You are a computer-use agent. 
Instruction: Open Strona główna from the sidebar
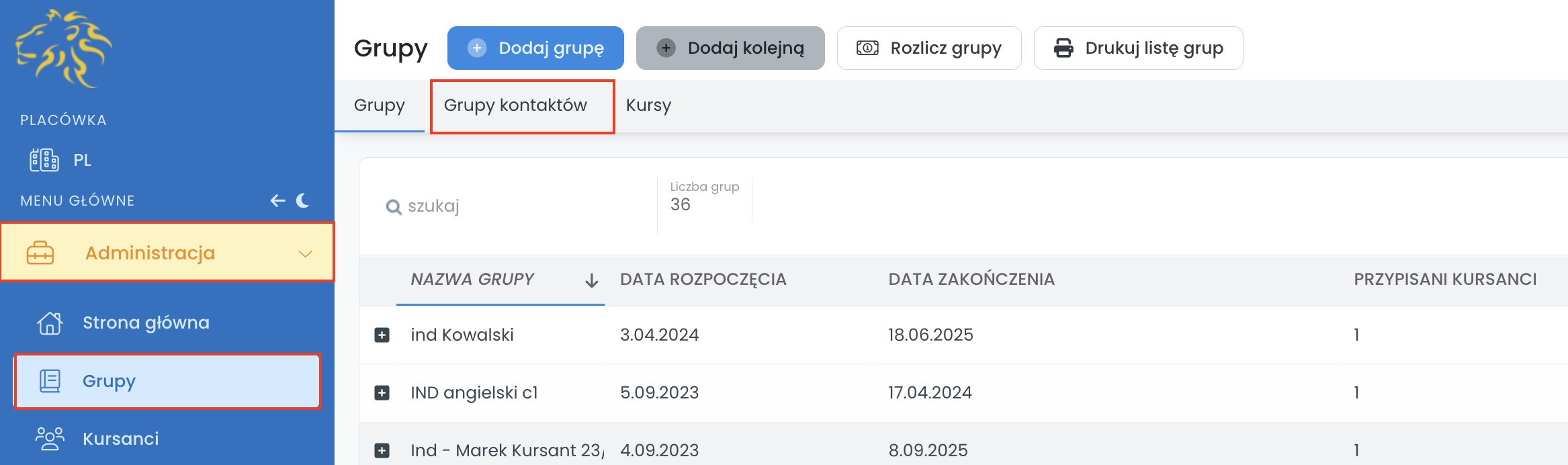(x=146, y=323)
